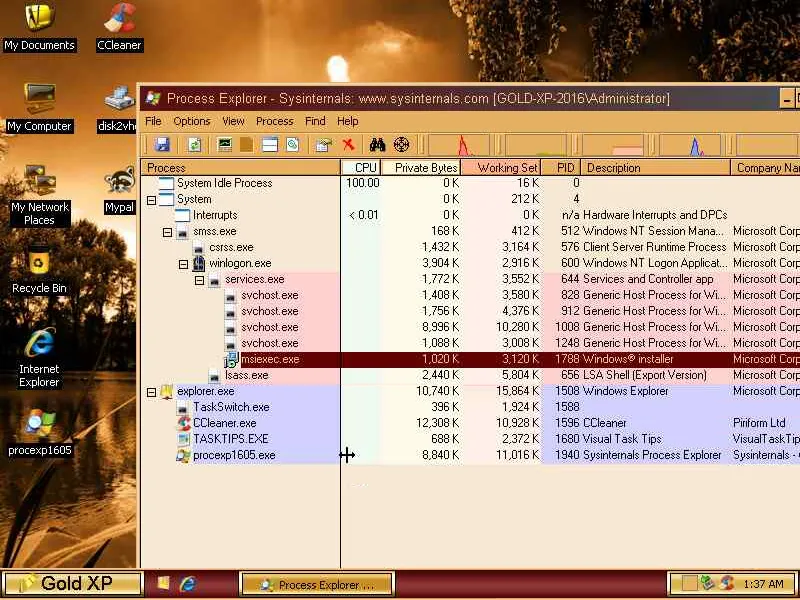
Task: Click the CPU usage mini graph
Action: (x=459, y=144)
